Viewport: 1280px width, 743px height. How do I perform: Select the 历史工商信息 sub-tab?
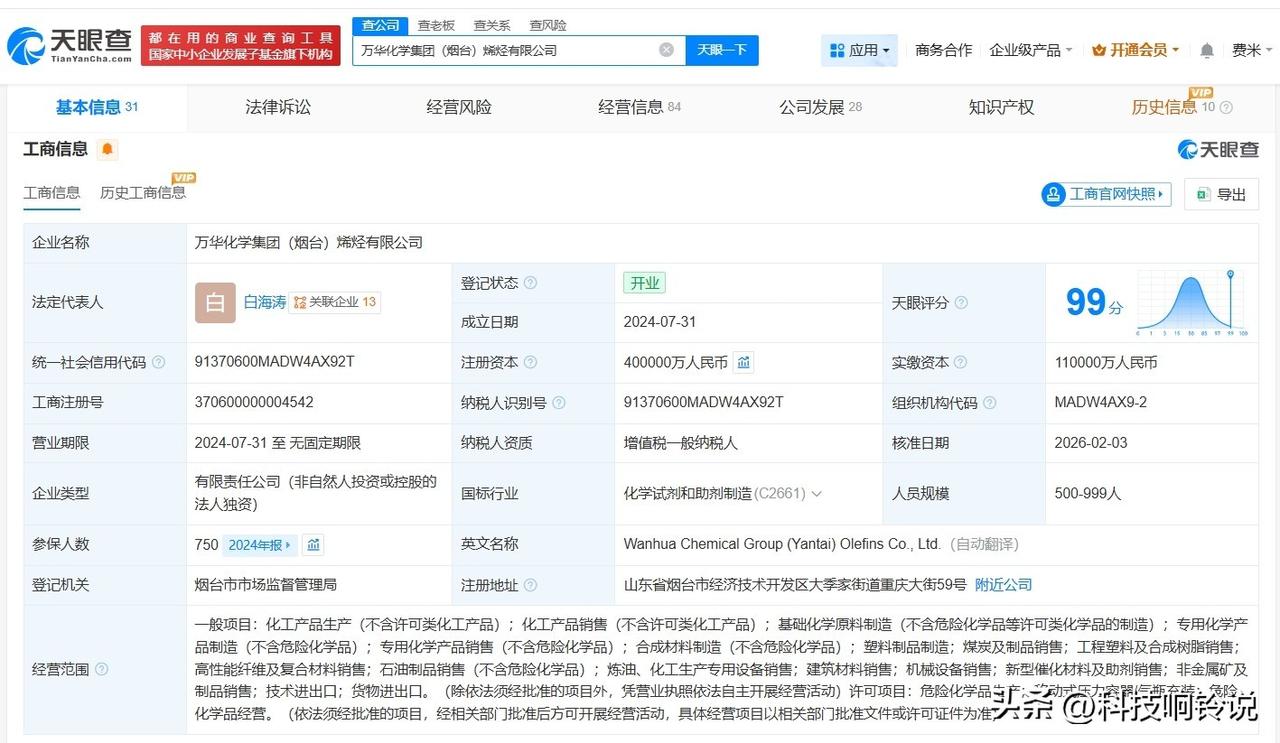[x=143, y=193]
